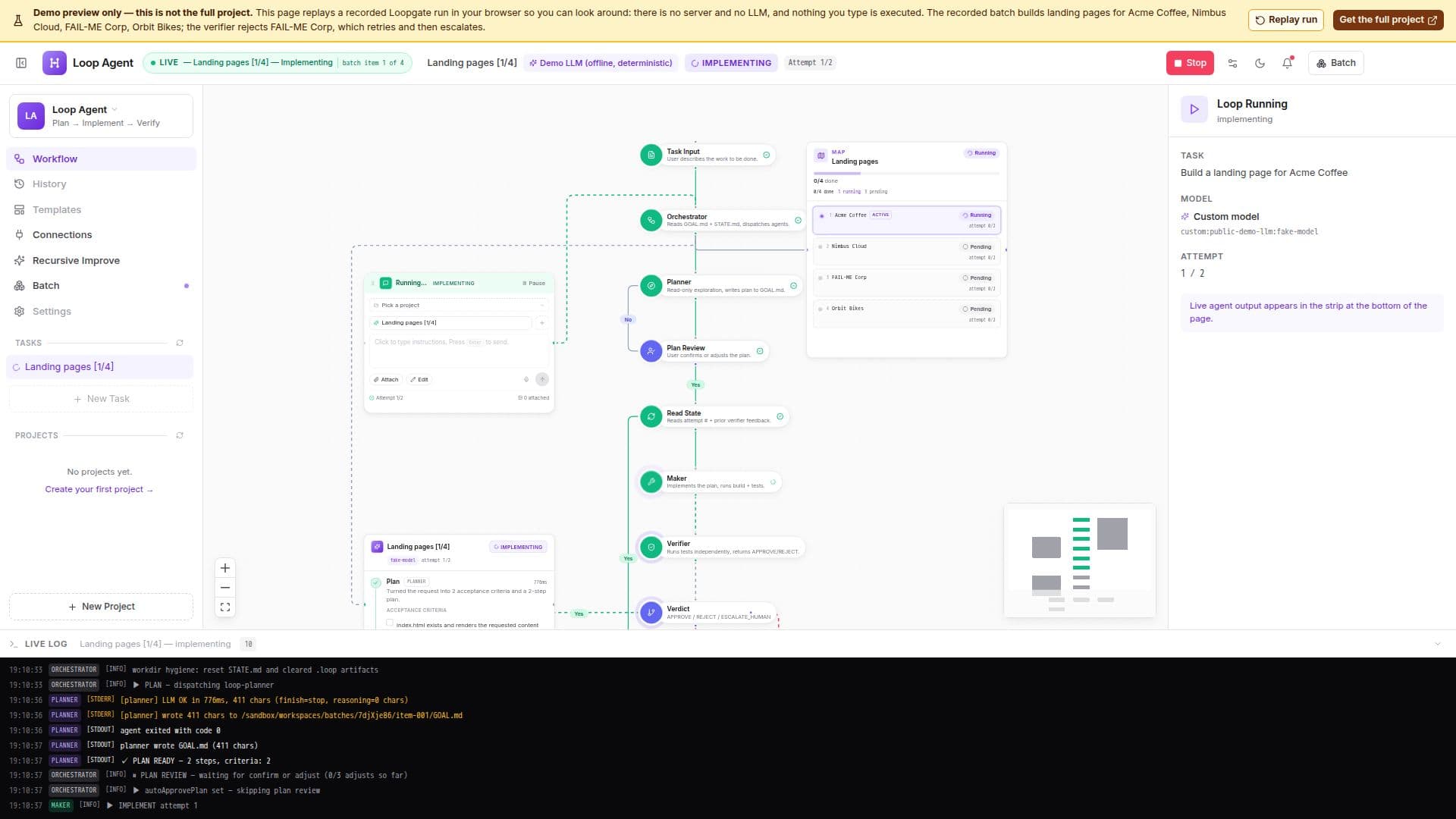The image size is (1456, 819).
Task: Open Workflow in sidebar
Action: [x=101, y=159]
